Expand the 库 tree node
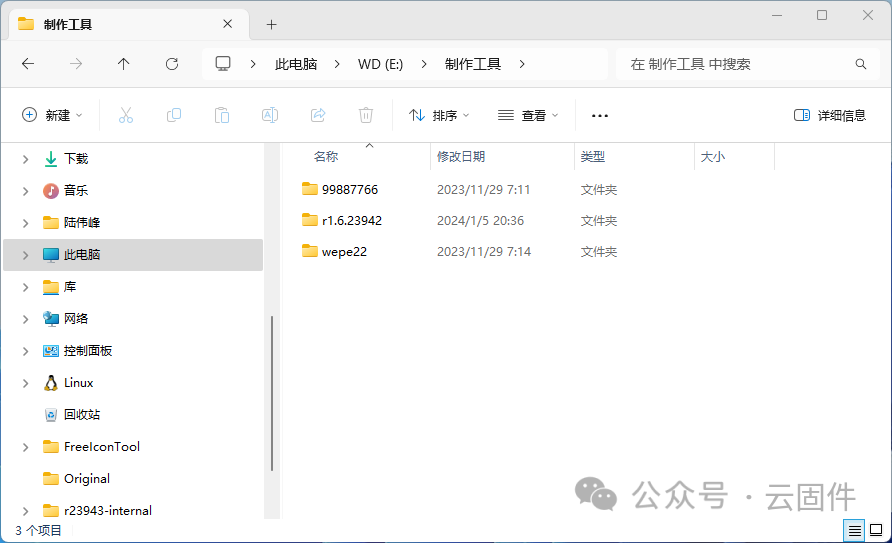The width and height of the screenshot is (892, 543). pyautogui.click(x=25, y=287)
